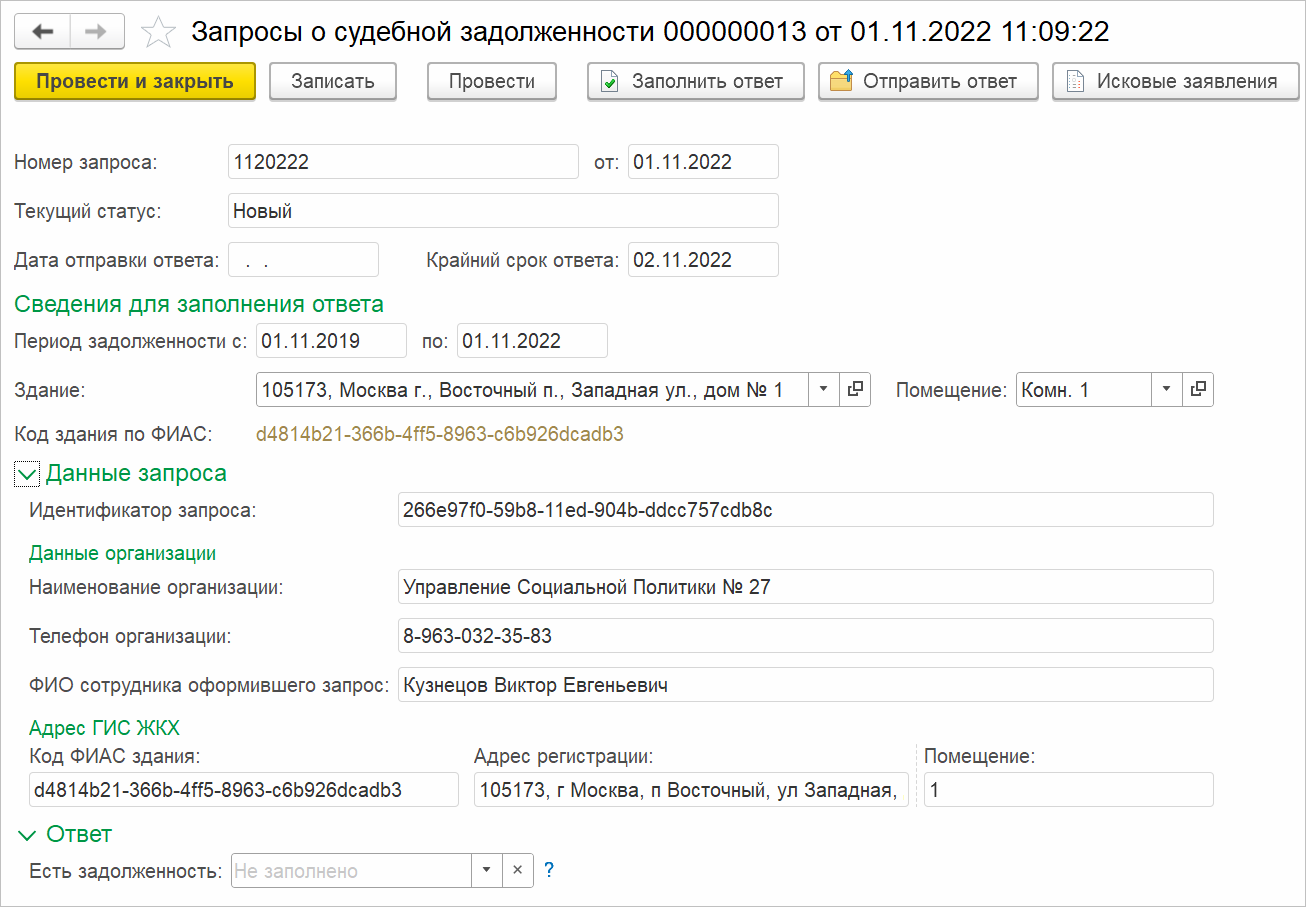Click the Дата отправки ответа field
The height and width of the screenshot is (907, 1306).
303,260
